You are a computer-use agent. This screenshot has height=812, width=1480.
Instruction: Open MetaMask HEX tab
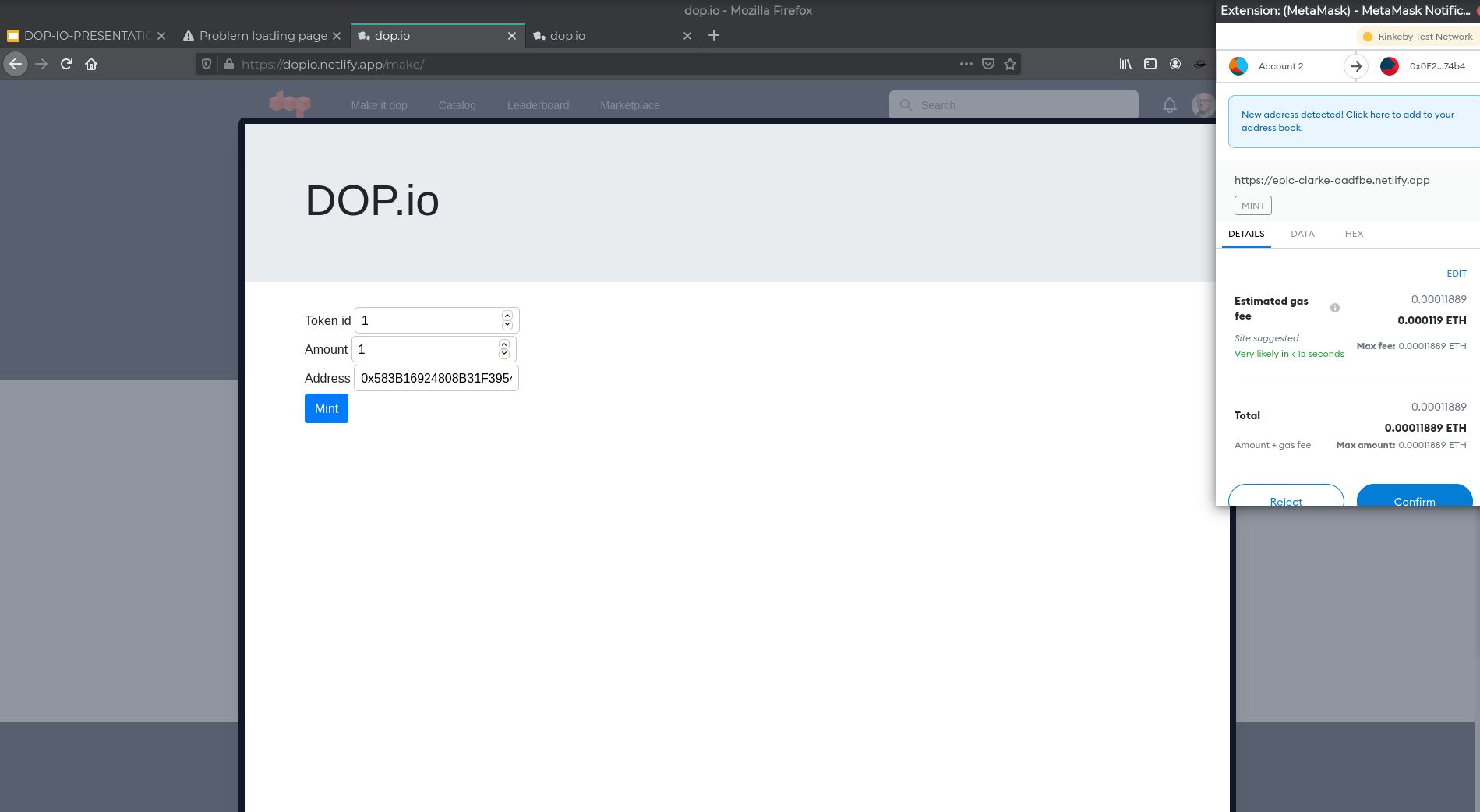pyautogui.click(x=1354, y=234)
